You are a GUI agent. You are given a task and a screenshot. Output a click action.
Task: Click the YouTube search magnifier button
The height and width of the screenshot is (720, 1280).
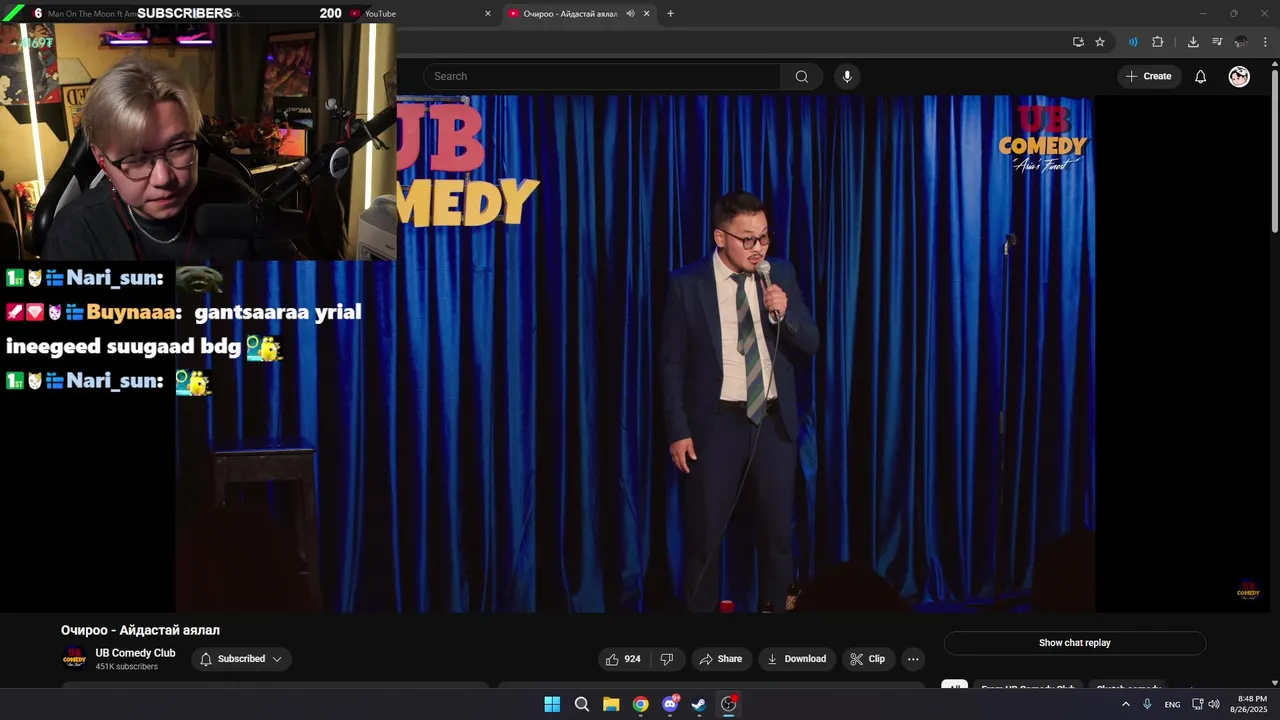click(802, 76)
